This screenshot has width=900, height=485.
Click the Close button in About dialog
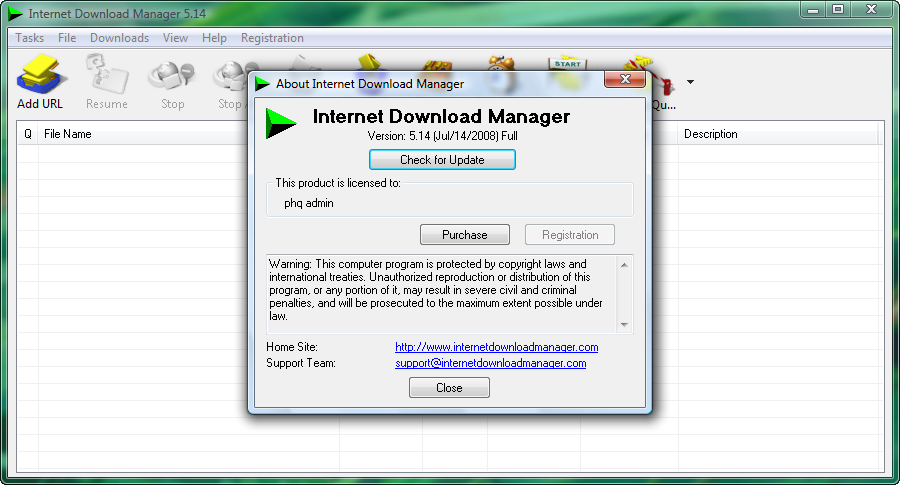tap(449, 387)
